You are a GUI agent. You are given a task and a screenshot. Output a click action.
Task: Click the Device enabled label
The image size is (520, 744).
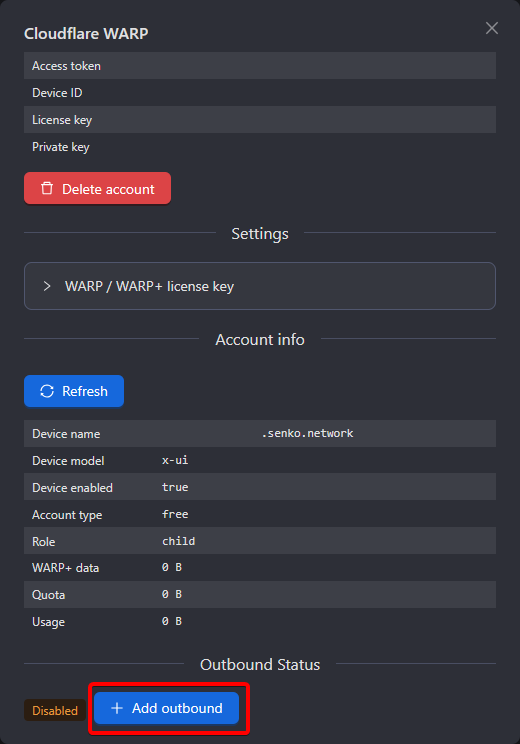(72, 488)
